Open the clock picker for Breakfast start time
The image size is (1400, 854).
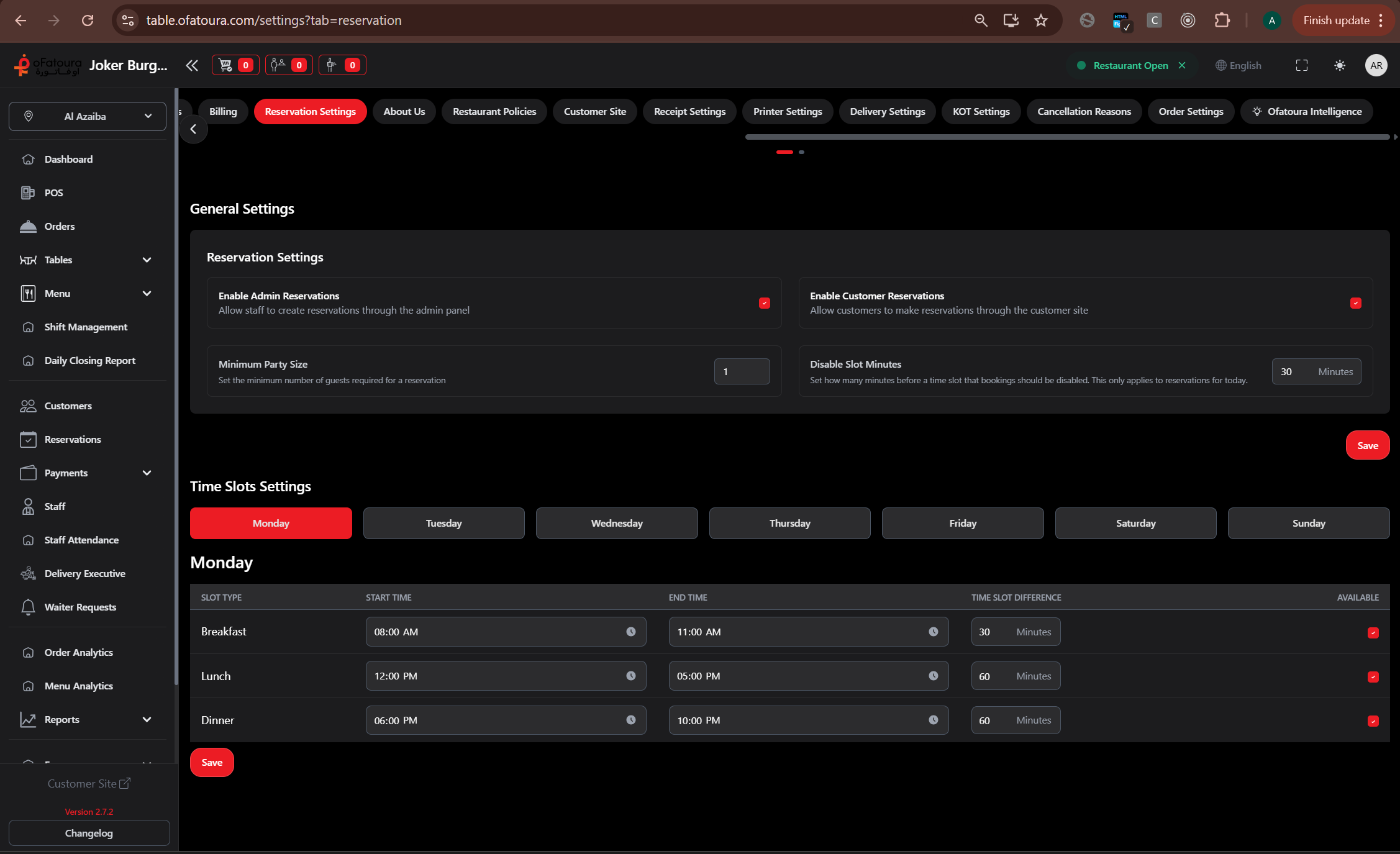point(631,632)
